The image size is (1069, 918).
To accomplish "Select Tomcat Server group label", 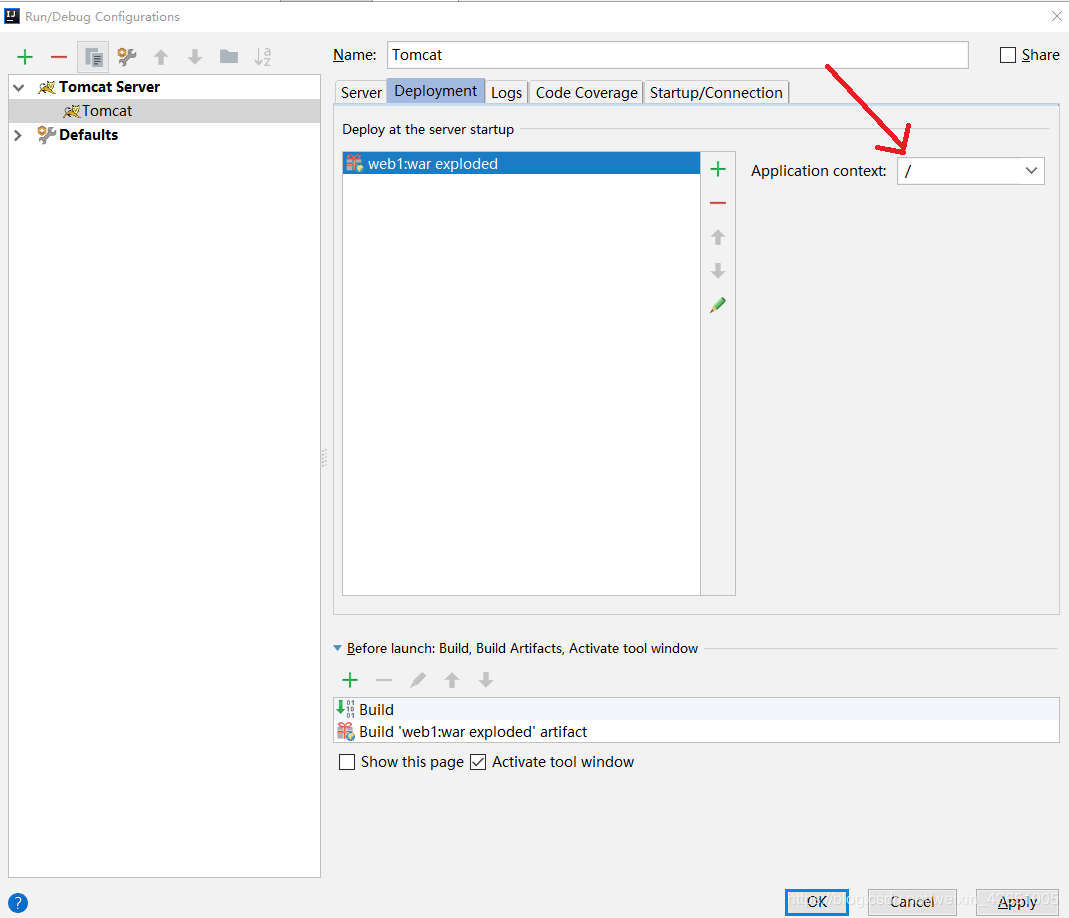I will tap(109, 87).
